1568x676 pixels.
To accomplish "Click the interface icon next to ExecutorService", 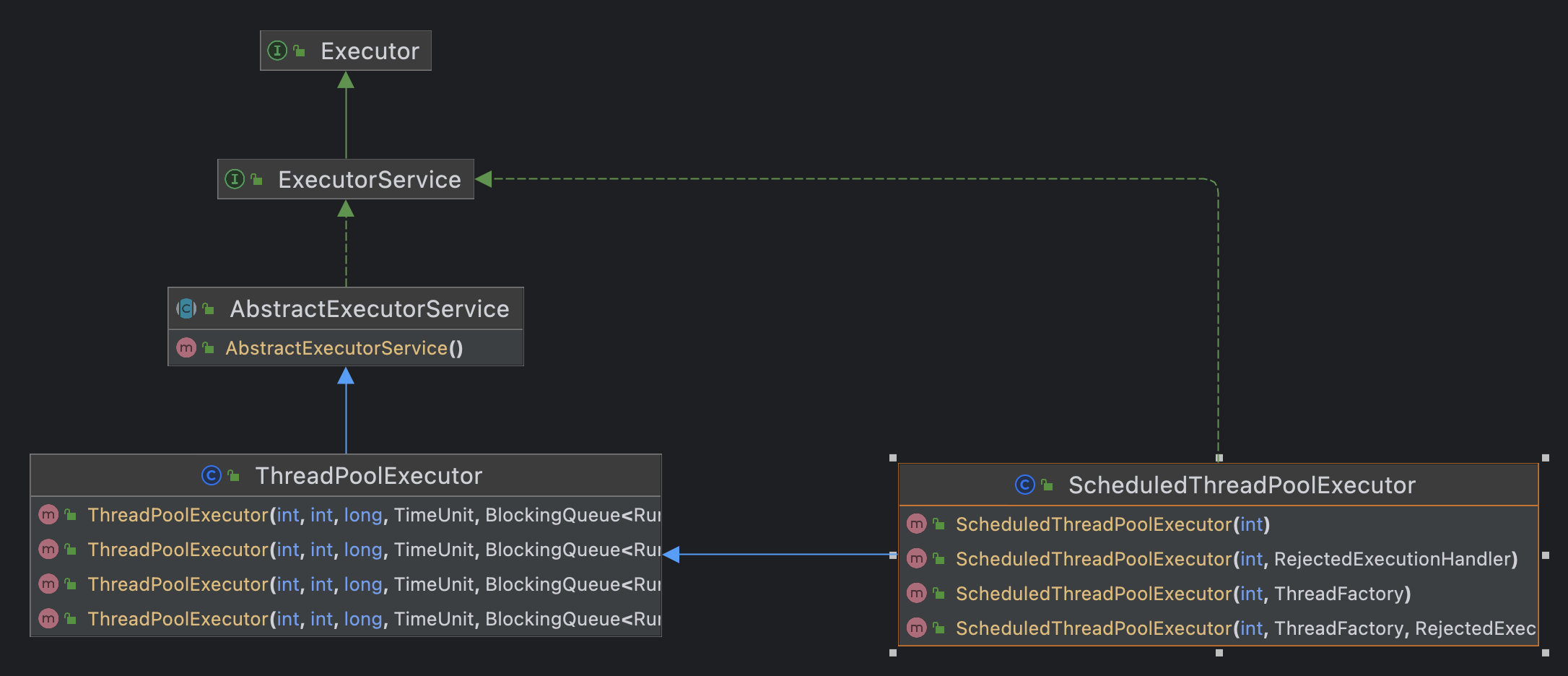I will point(235,179).
